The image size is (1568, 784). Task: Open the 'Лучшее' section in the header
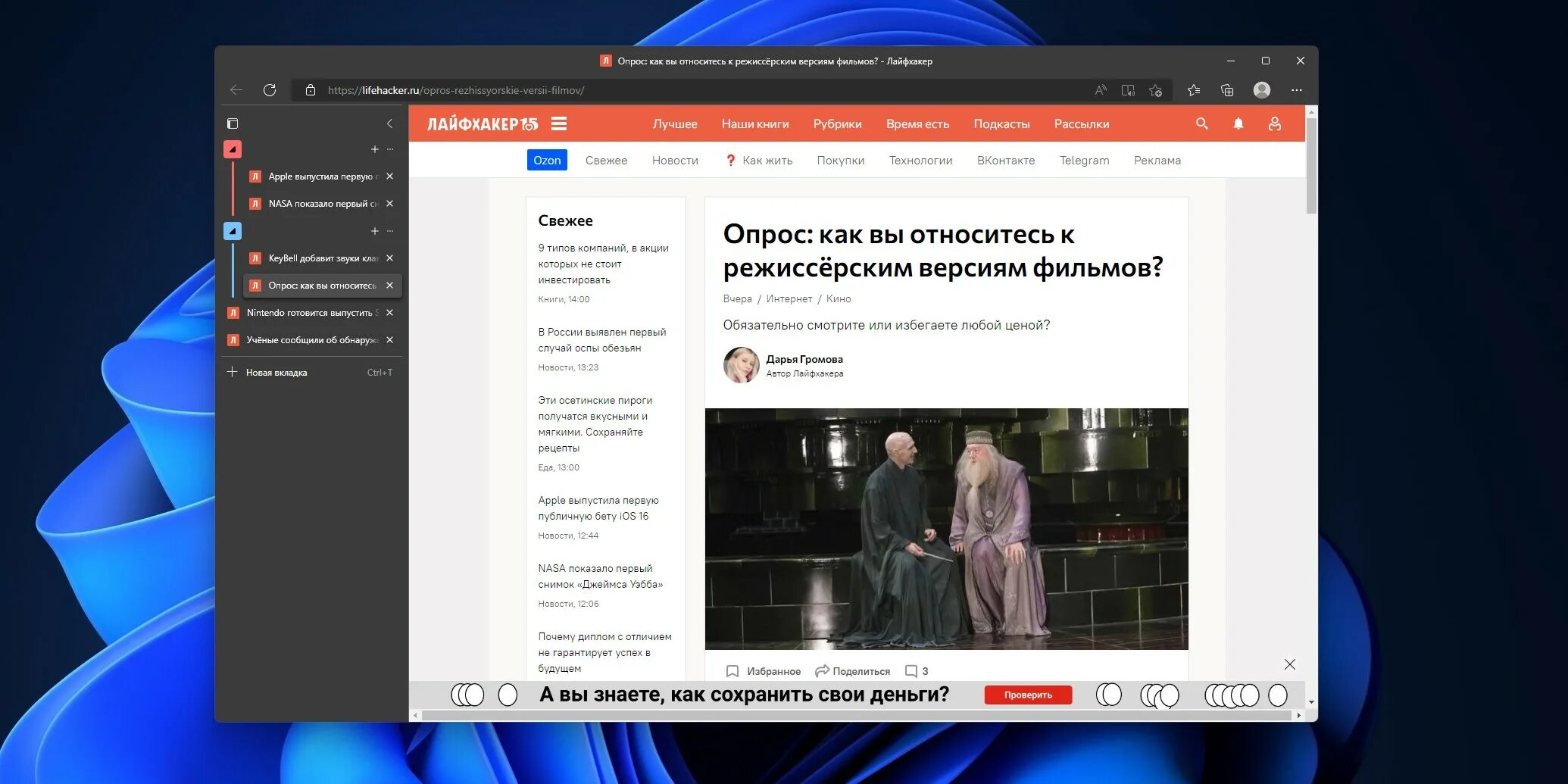pyautogui.click(x=675, y=124)
